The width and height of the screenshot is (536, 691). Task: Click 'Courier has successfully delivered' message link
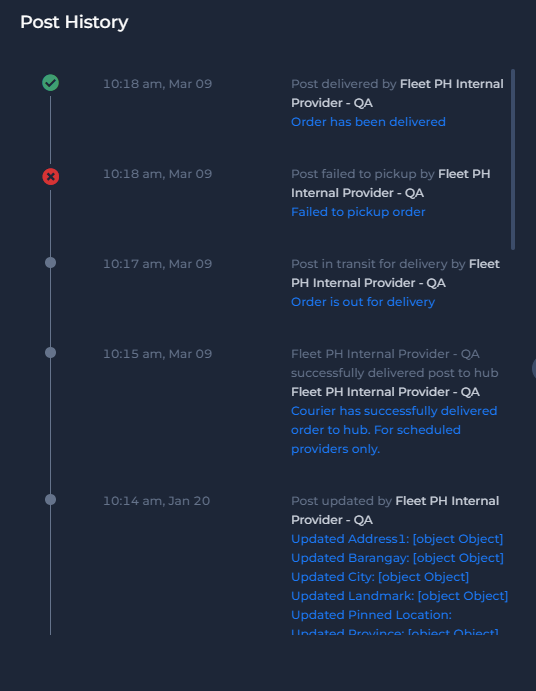point(394,430)
